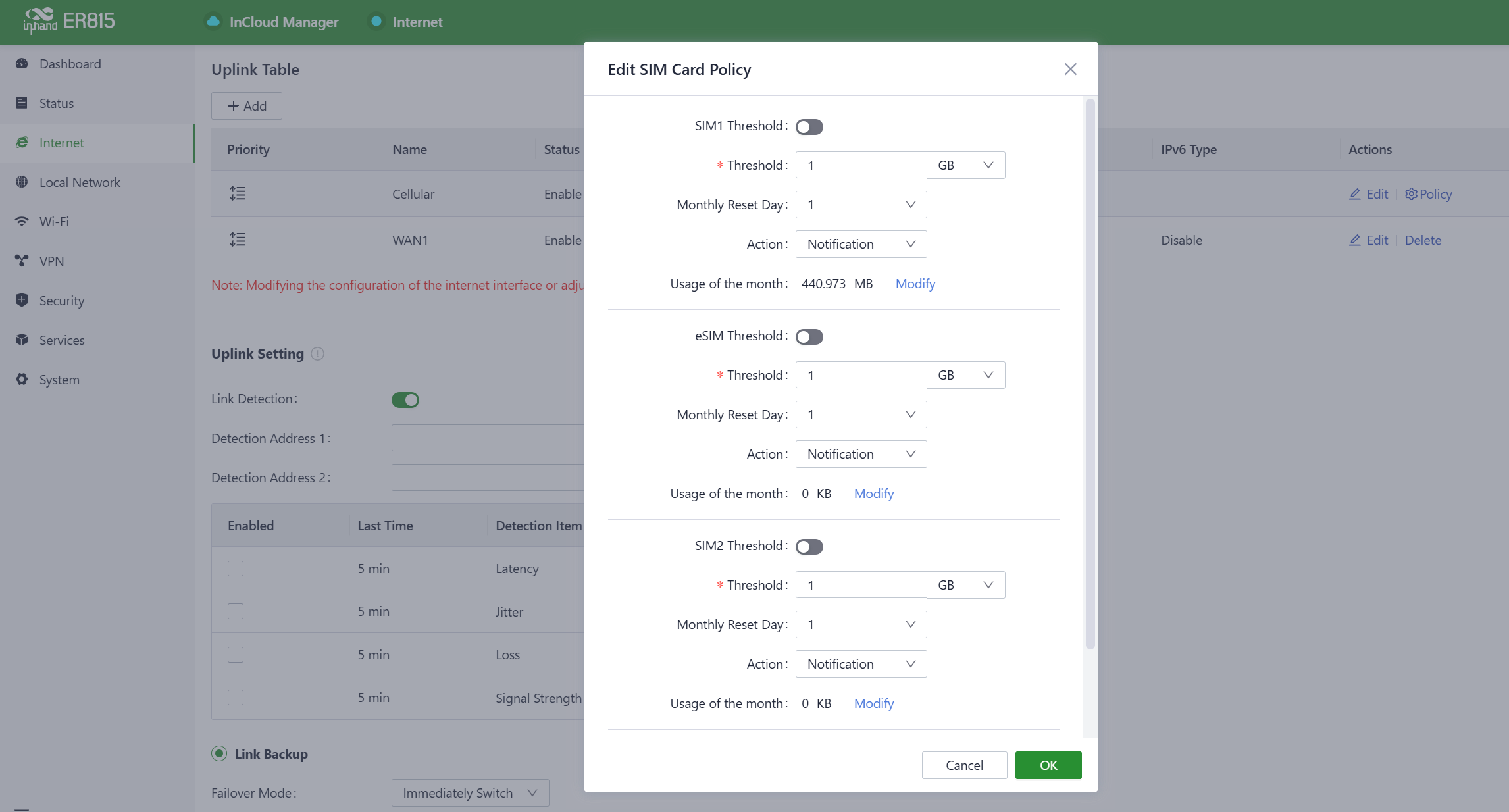Click the Dashboard icon in sidebar

22,64
